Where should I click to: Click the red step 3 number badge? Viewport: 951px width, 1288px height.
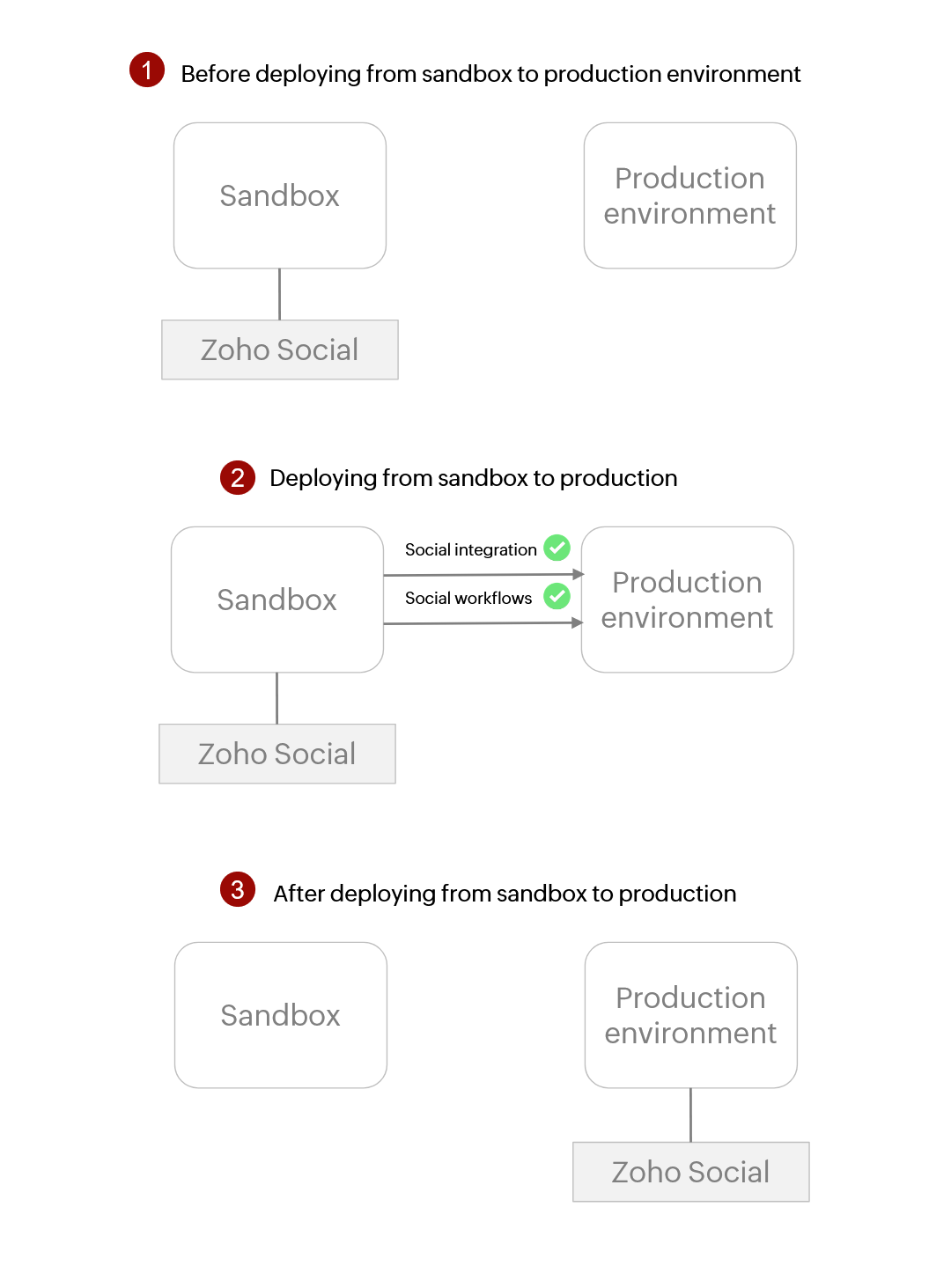click(x=238, y=890)
